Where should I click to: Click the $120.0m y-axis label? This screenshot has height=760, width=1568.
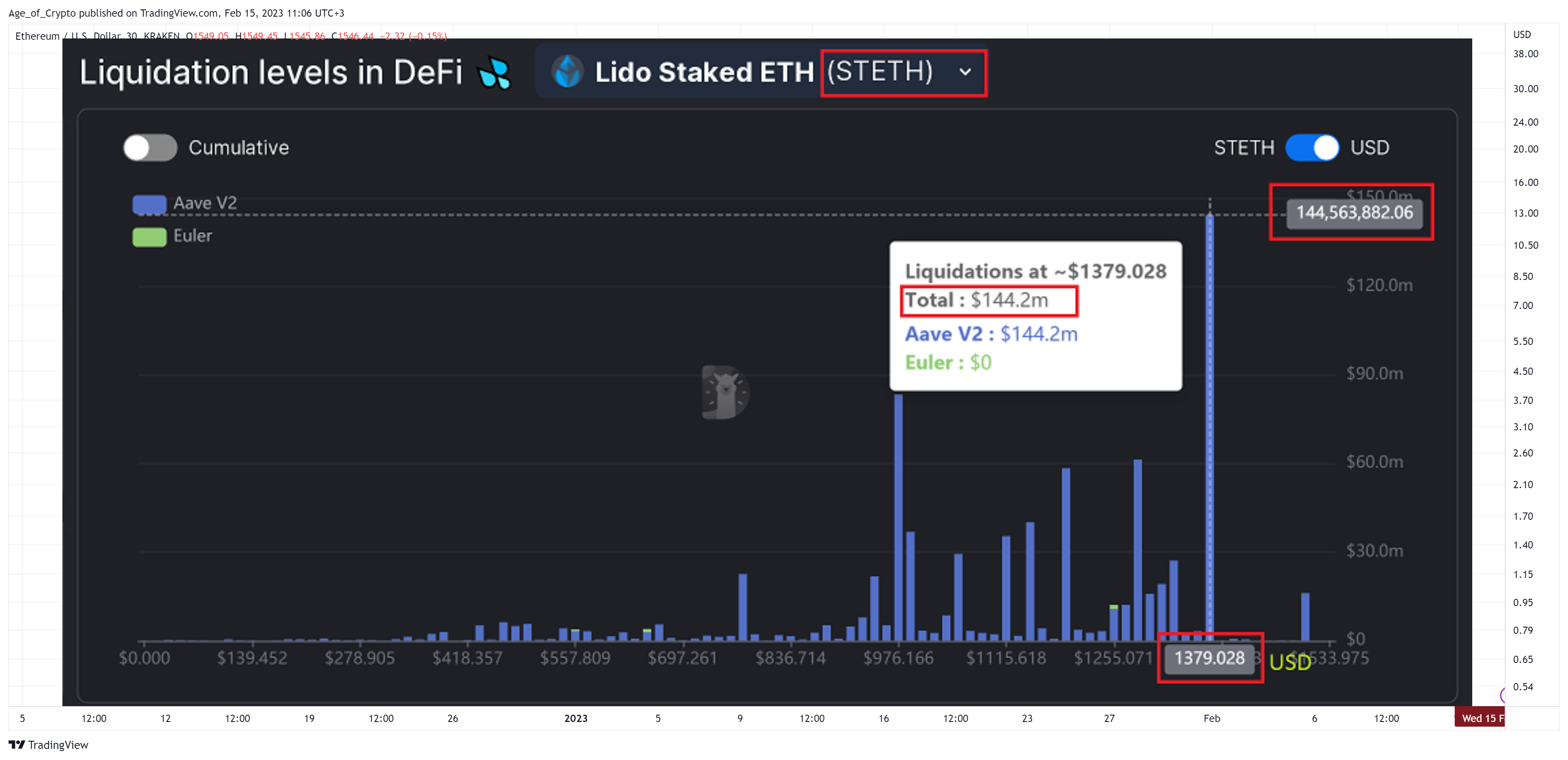coord(1379,285)
